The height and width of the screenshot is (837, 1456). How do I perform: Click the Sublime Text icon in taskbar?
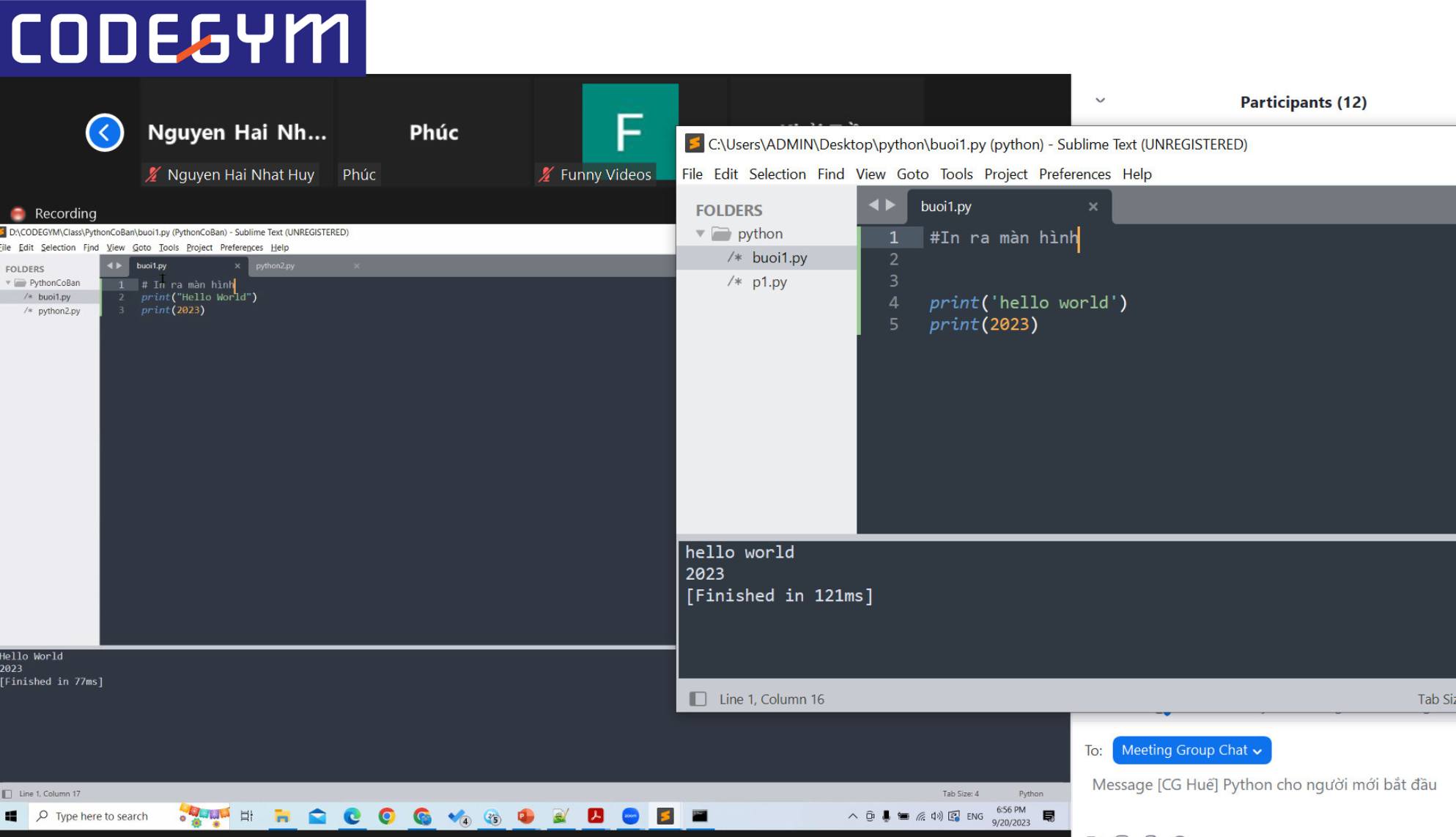click(x=665, y=816)
